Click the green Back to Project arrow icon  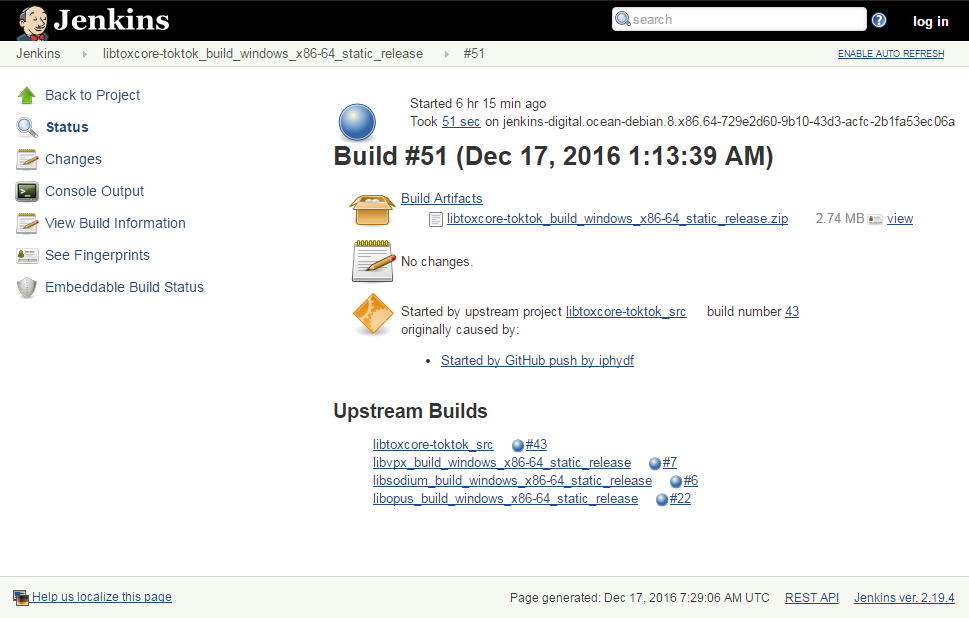point(27,95)
